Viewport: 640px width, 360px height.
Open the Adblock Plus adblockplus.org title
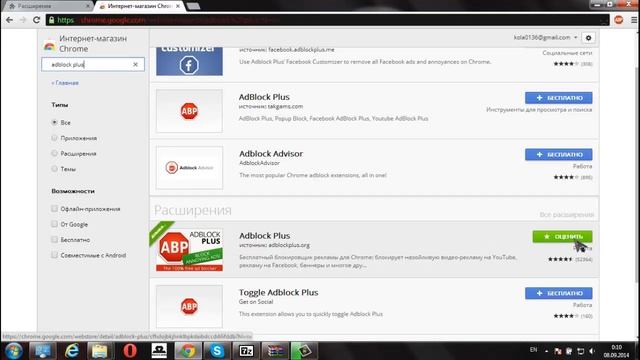click(x=264, y=236)
